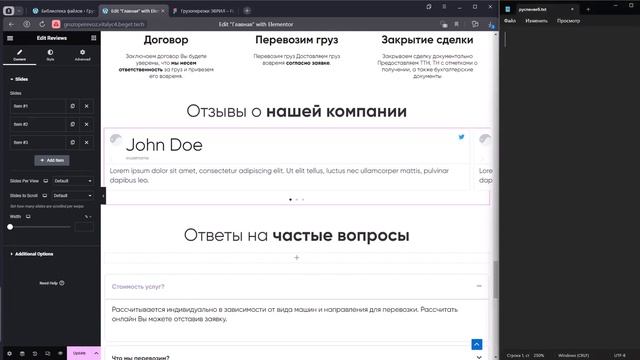Open the Elementor hamburger menu
The image size is (640, 360).
[10, 38]
